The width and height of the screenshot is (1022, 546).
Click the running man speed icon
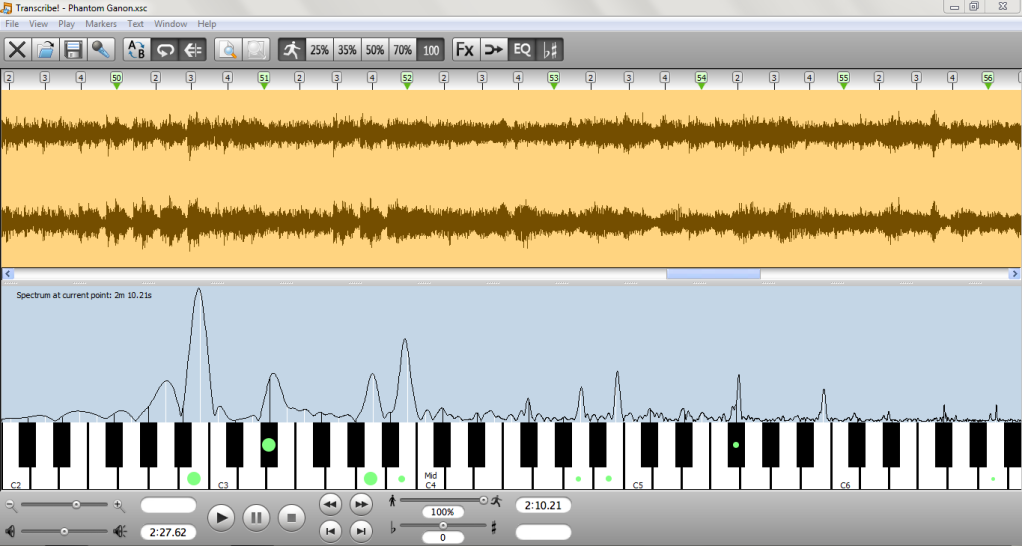291,50
